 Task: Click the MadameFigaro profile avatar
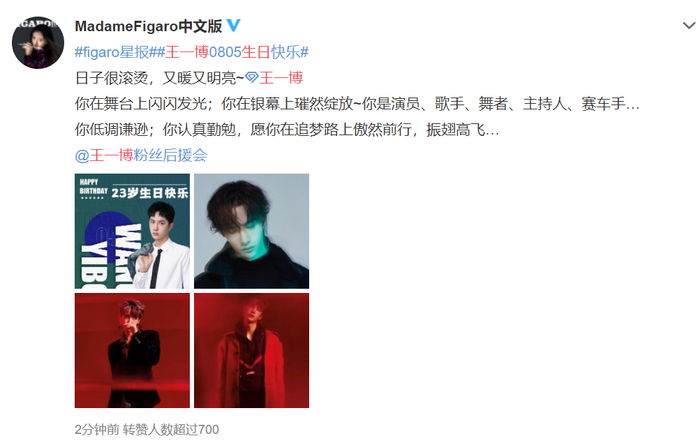pos(38,43)
